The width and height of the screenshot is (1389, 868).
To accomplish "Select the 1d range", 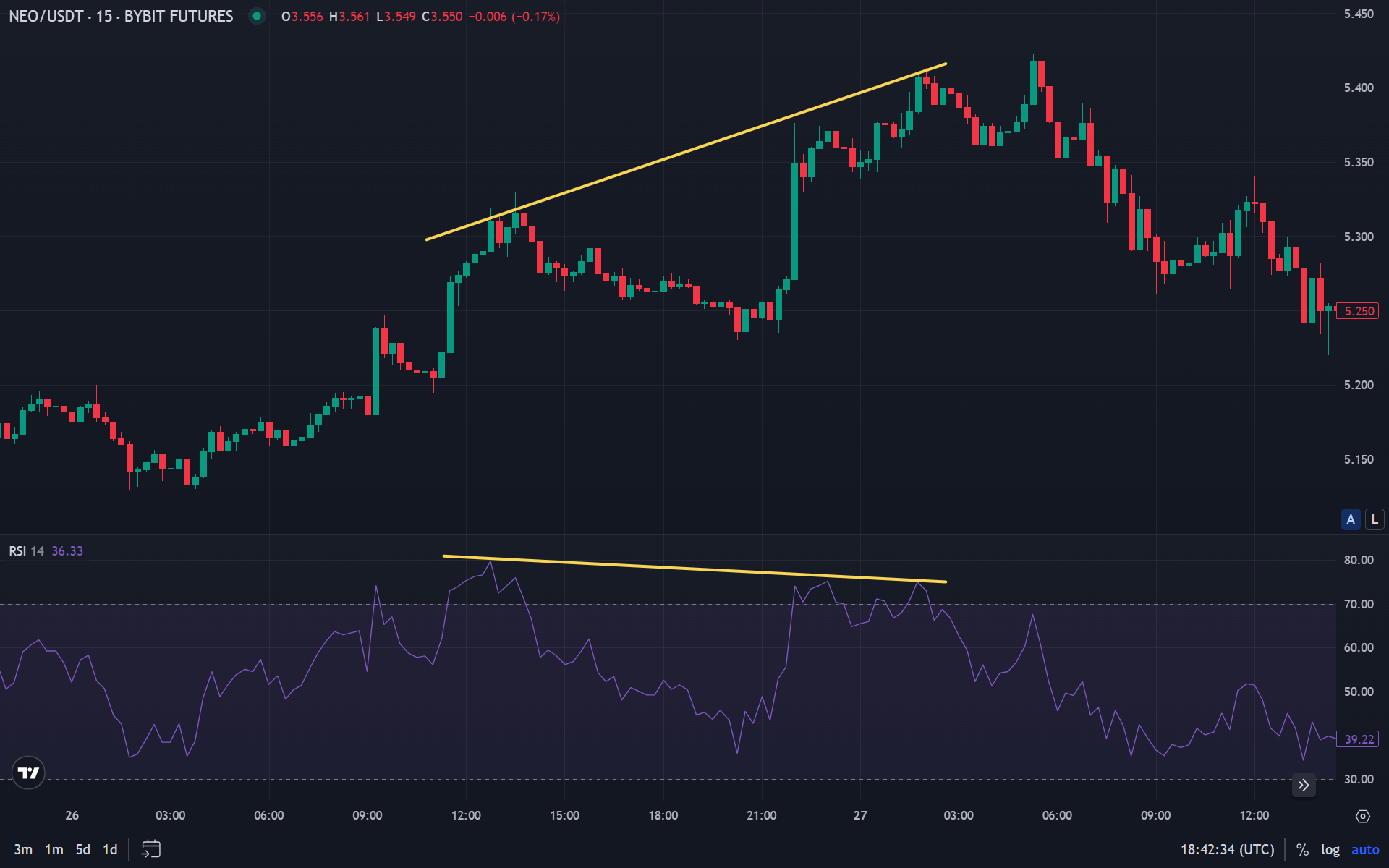I will tap(109, 849).
